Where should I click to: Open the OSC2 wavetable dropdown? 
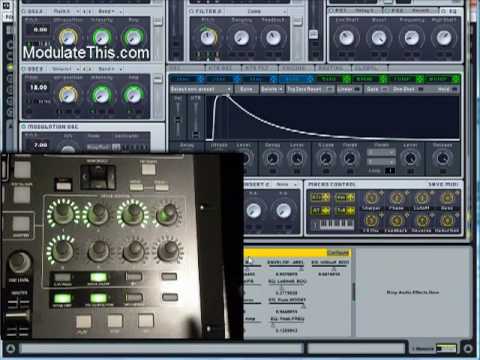tap(65, 69)
